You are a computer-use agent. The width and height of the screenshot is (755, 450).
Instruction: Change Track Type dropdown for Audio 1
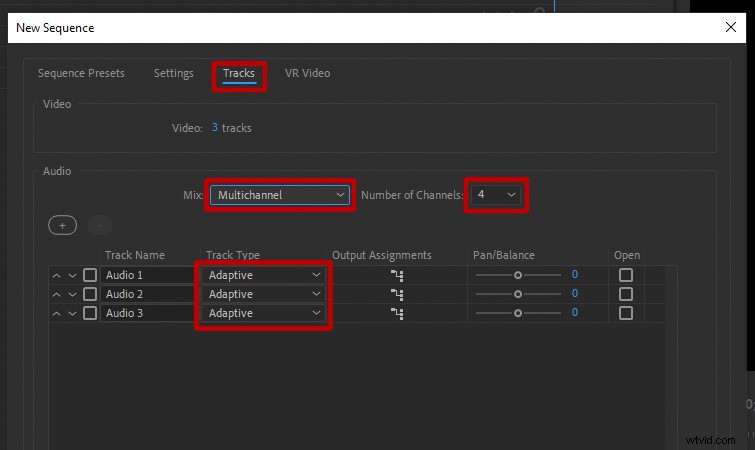[x=264, y=275]
